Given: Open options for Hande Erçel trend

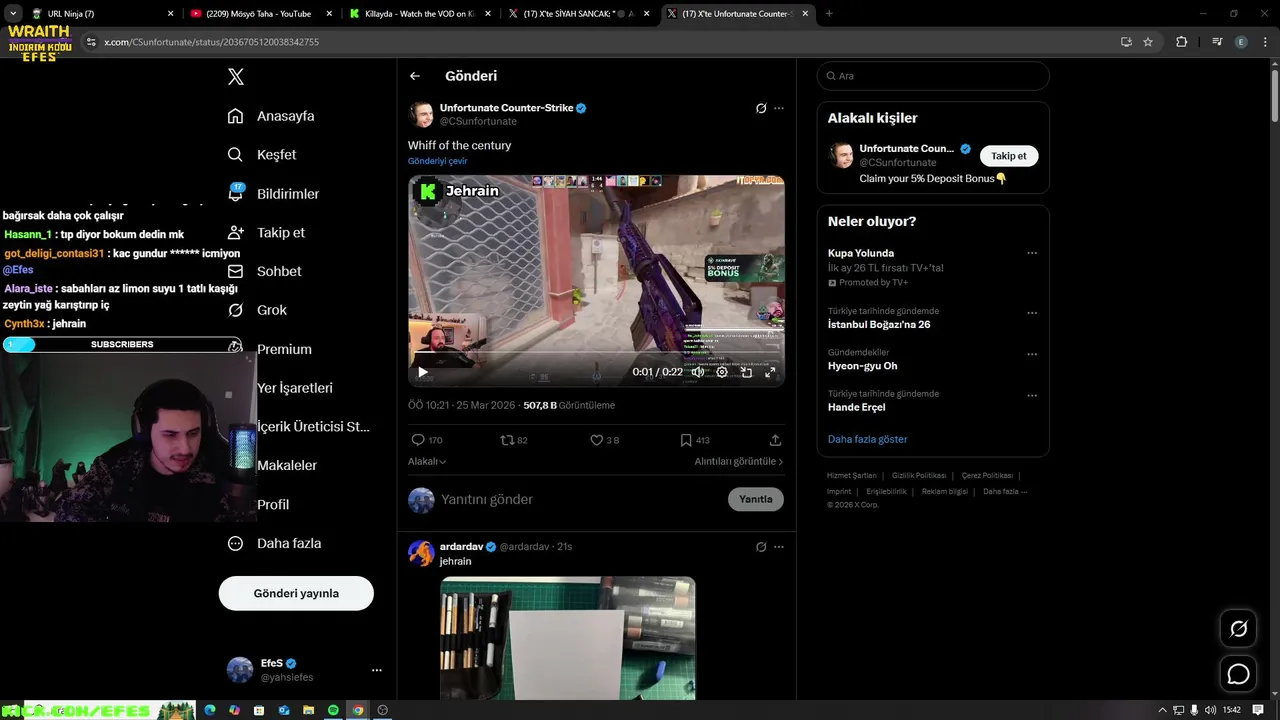Looking at the screenshot, I should tap(1032, 396).
